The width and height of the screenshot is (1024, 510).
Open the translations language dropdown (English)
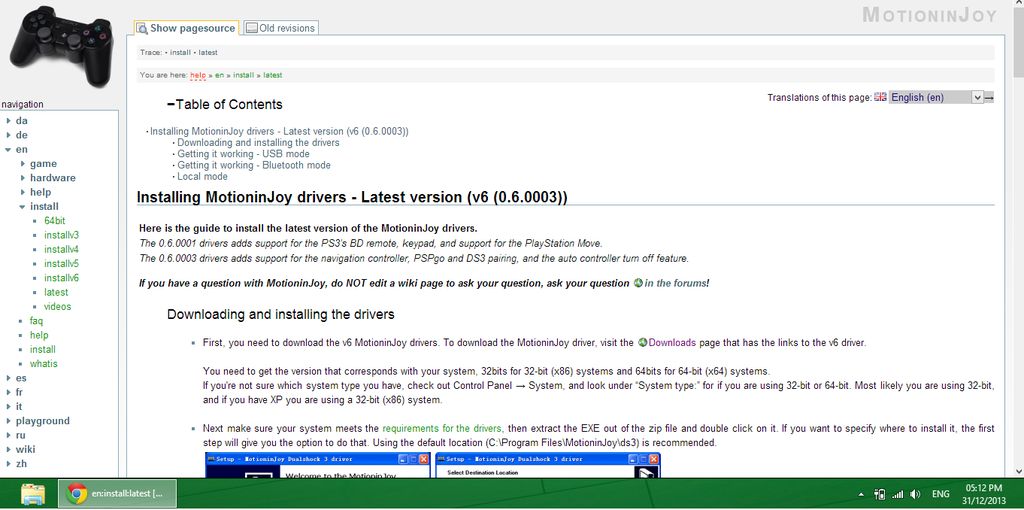[x=935, y=97]
